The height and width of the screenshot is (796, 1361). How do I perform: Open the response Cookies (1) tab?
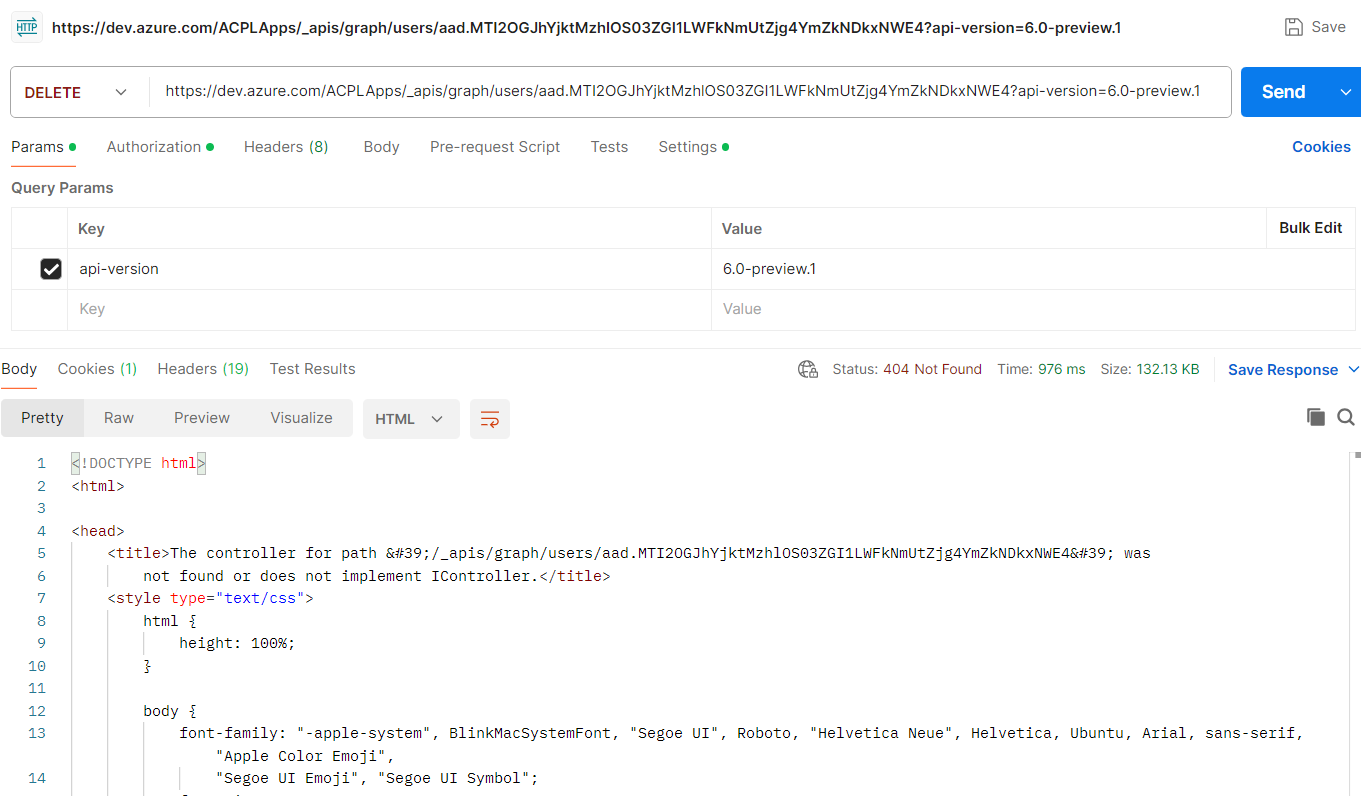click(97, 369)
